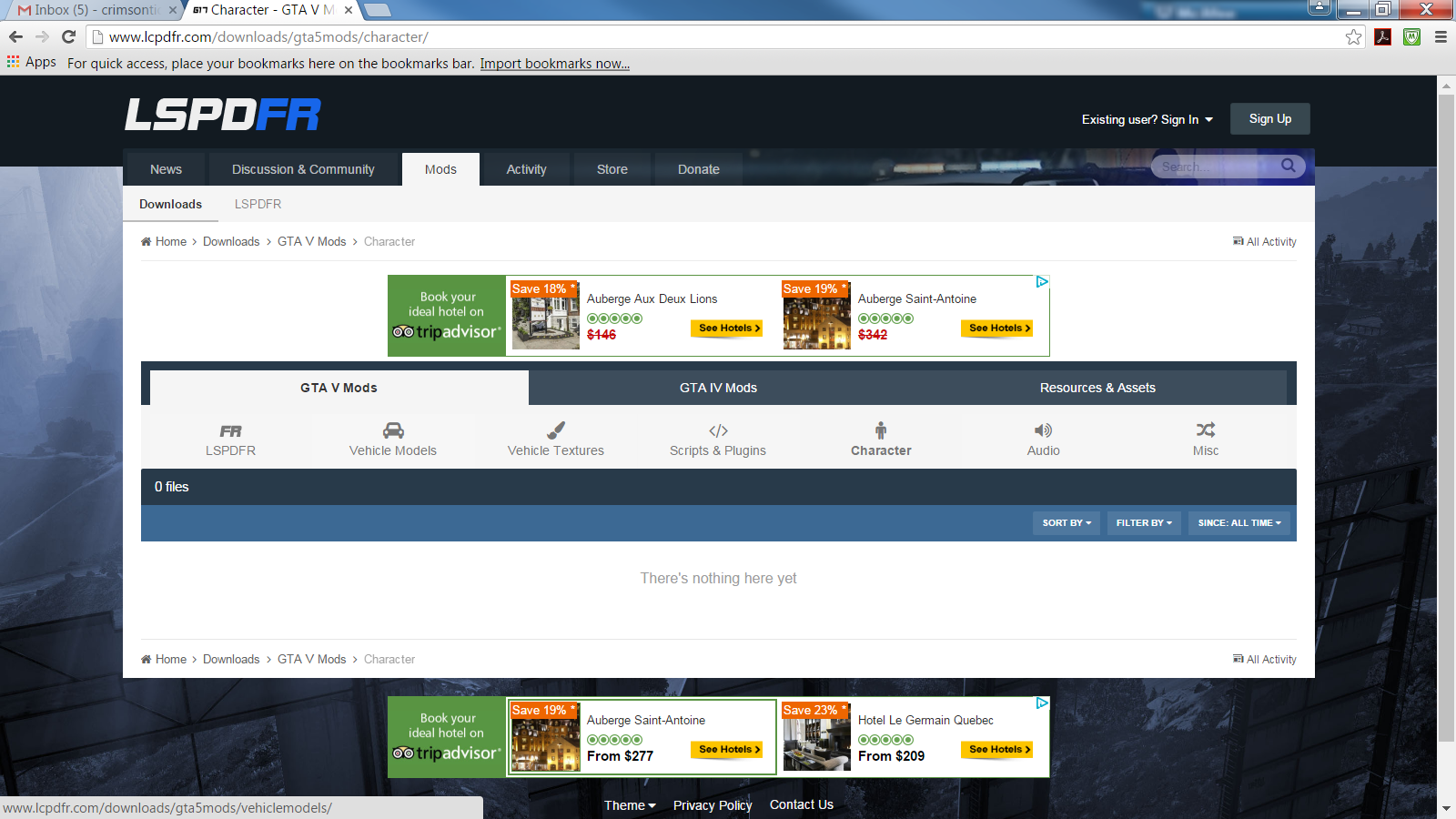Open the Store menu item

tap(612, 169)
